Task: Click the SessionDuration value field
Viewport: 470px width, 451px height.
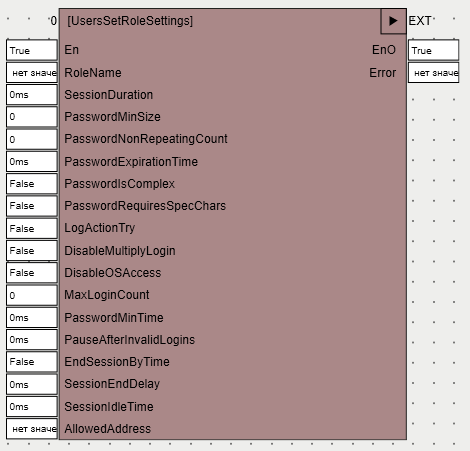Action: (x=32, y=95)
